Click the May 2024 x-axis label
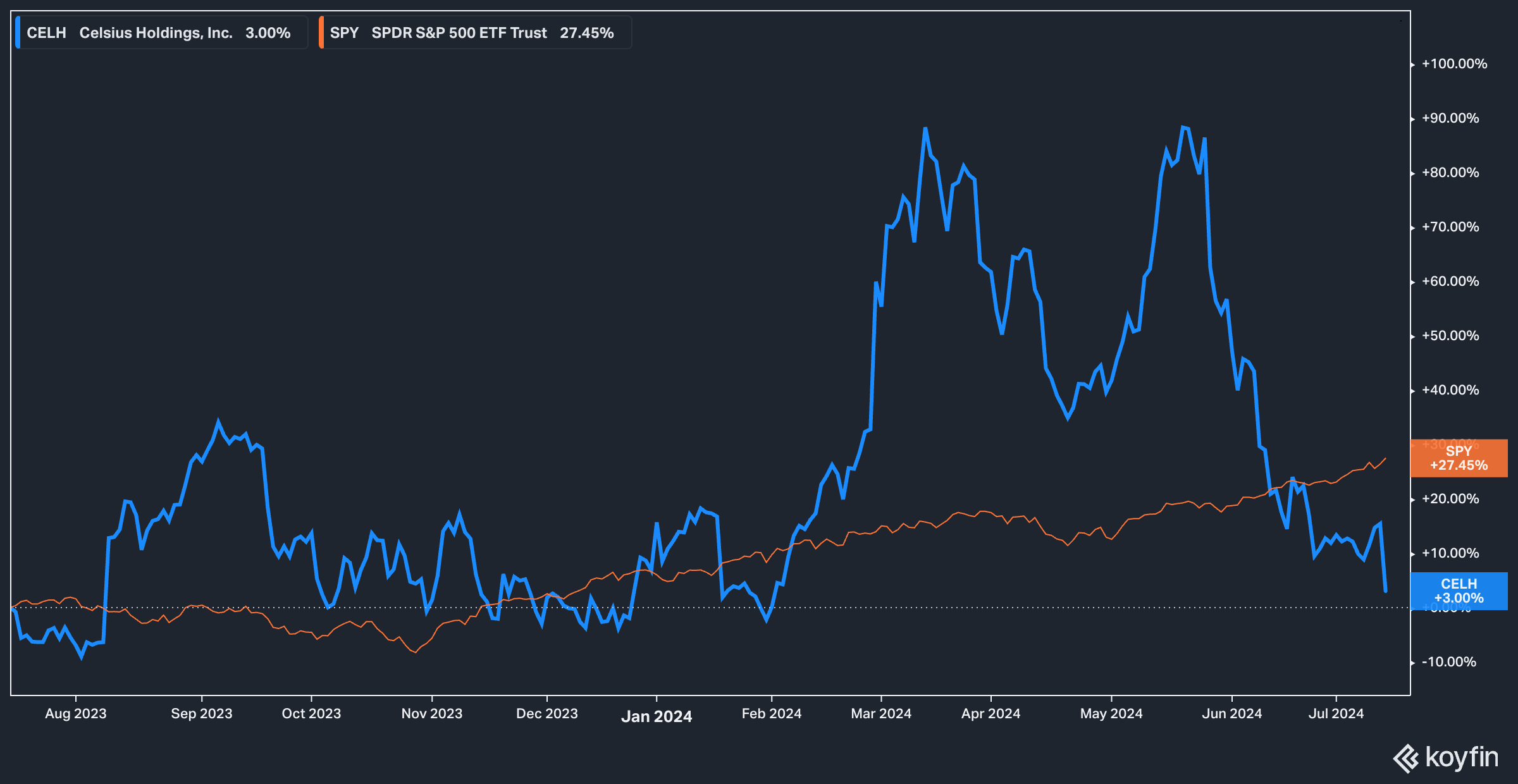Viewport: 1518px width, 784px height. (x=1111, y=714)
